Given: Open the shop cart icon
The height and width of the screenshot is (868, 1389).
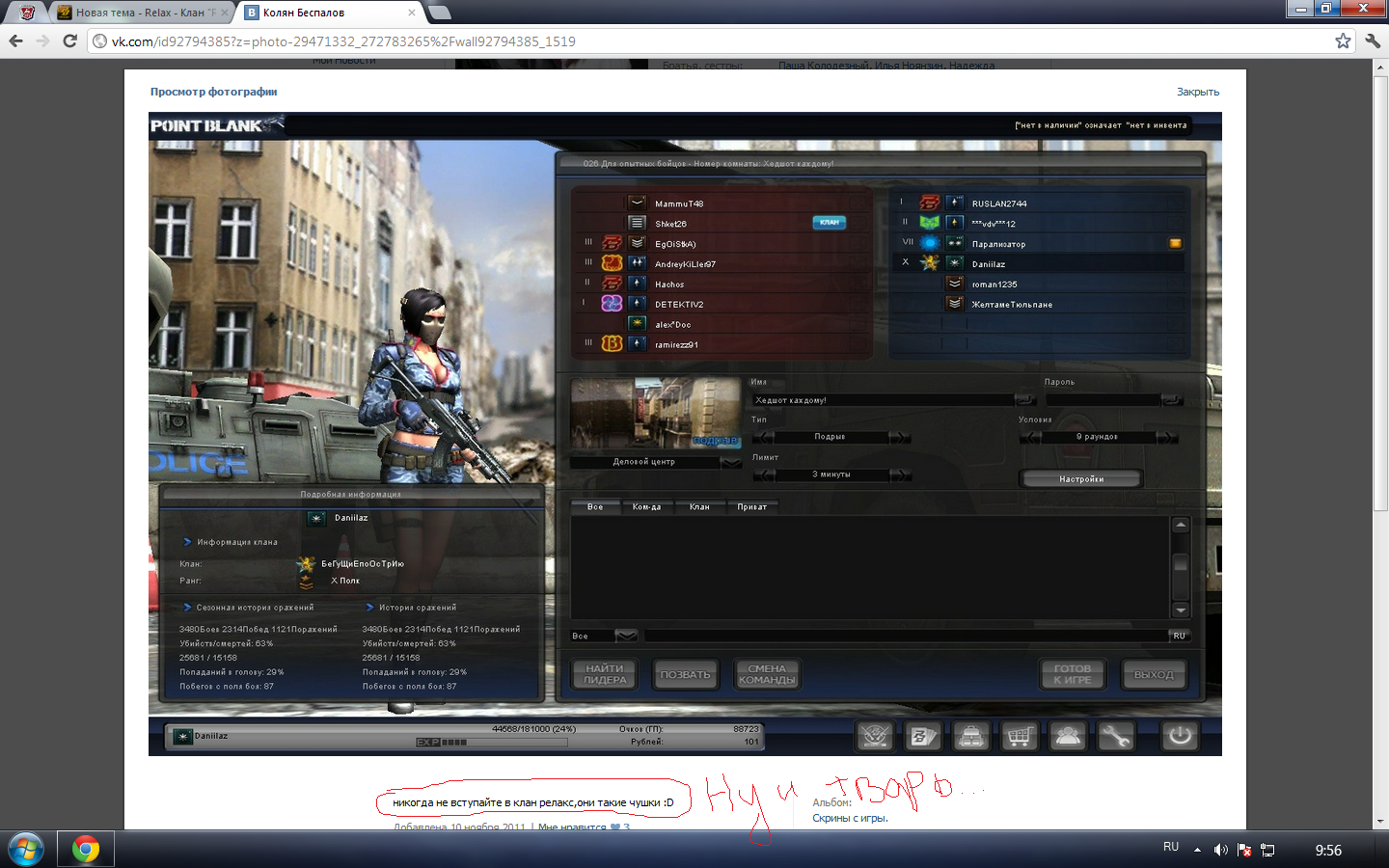Looking at the screenshot, I should tap(1020, 737).
